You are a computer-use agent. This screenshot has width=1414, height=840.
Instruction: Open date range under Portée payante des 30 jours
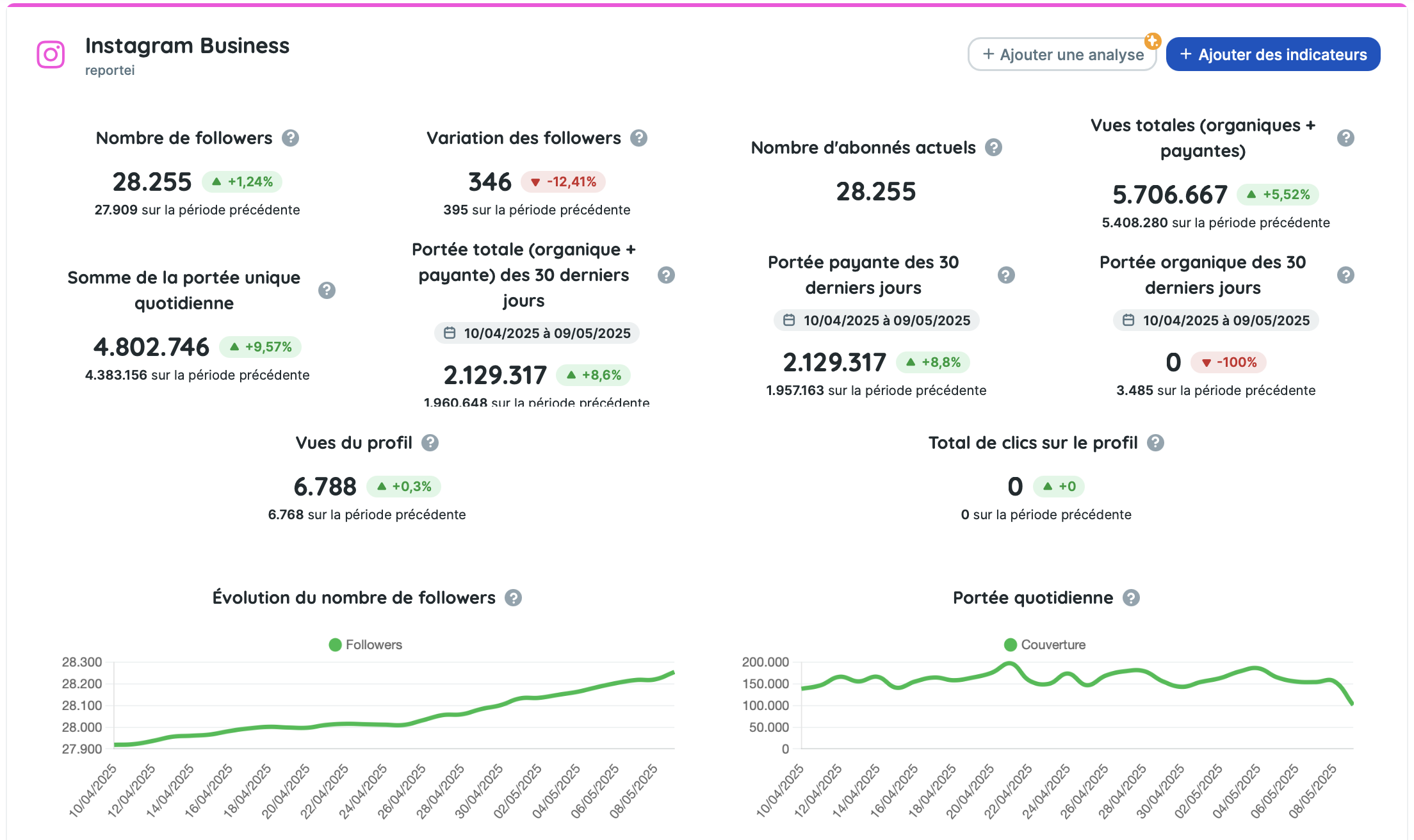tap(876, 320)
